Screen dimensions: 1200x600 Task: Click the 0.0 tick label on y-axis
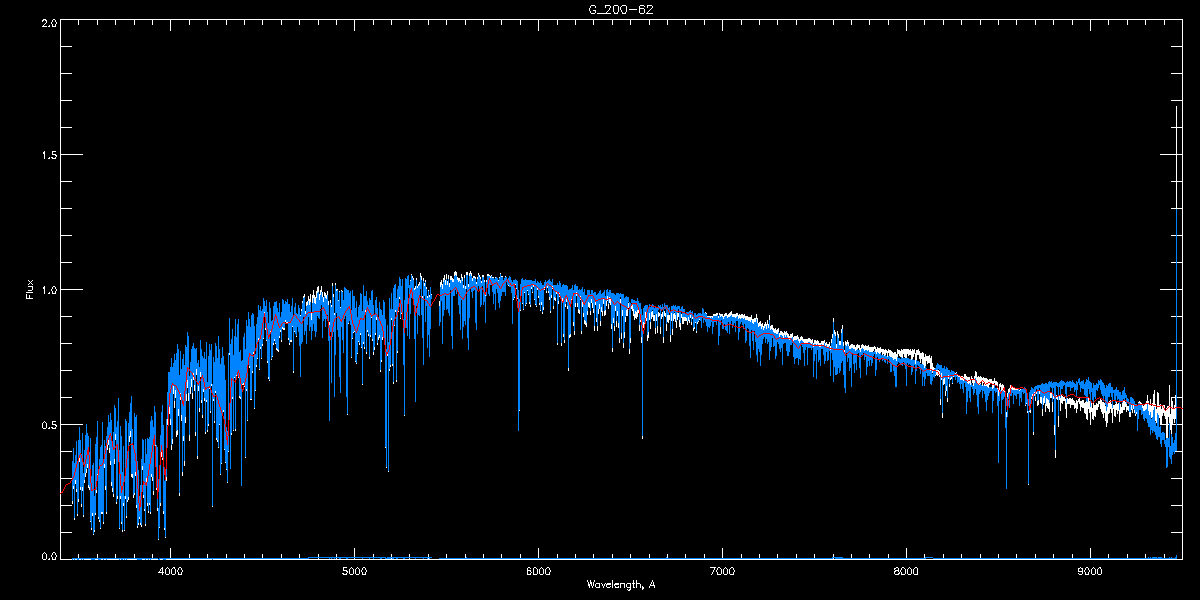pos(48,556)
